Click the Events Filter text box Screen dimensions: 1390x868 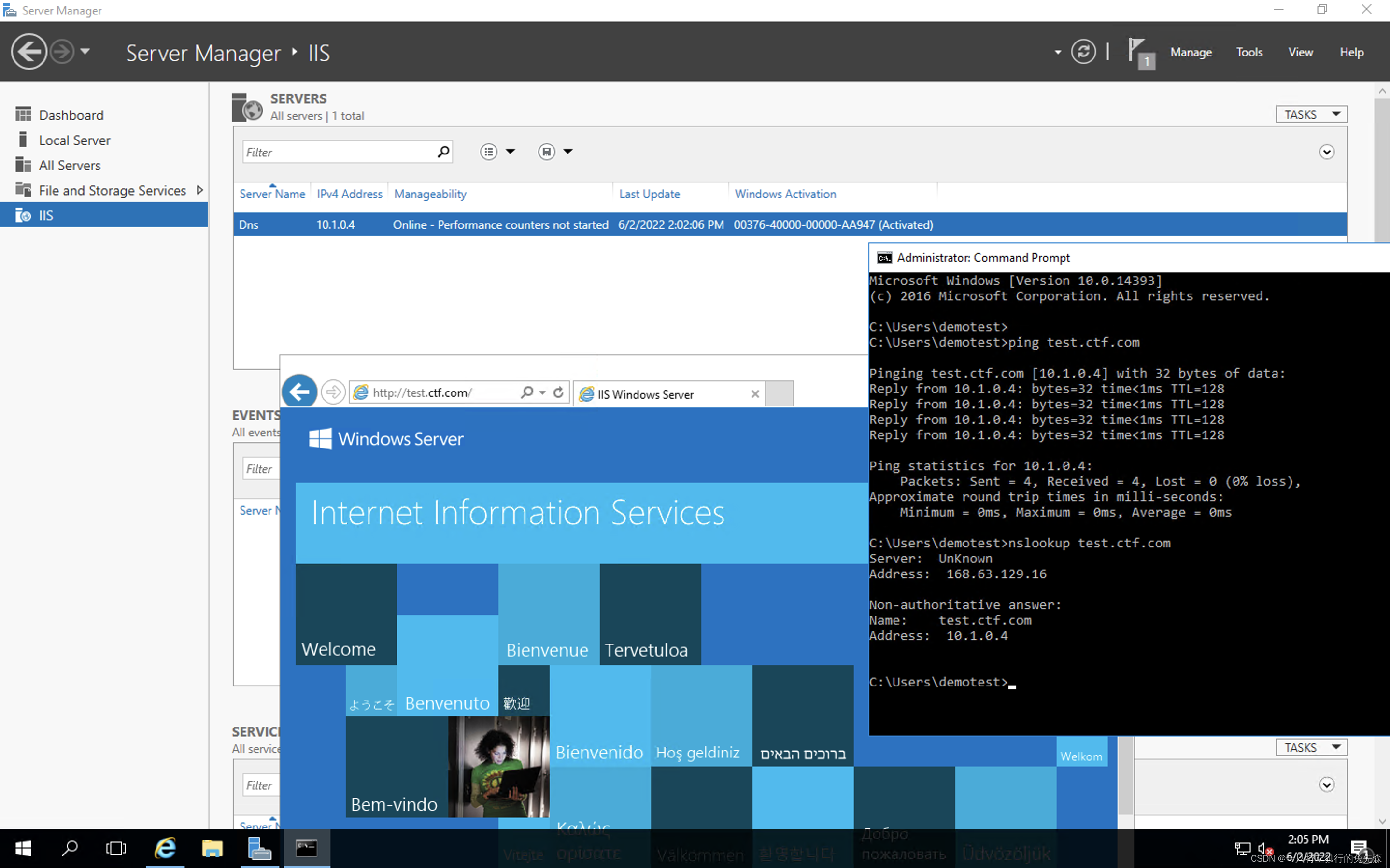[x=261, y=469]
